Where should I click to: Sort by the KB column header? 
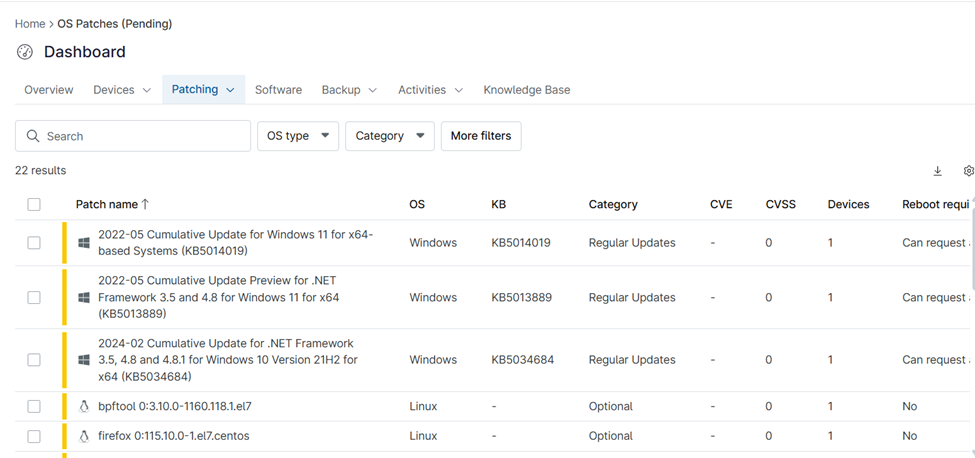(499, 204)
